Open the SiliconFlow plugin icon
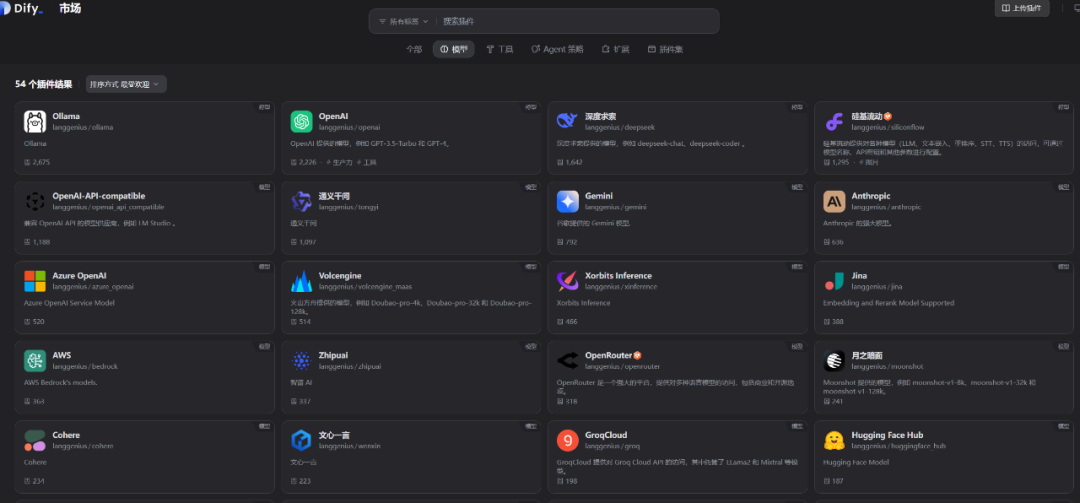Image resolution: width=1080 pixels, height=503 pixels. click(834, 121)
